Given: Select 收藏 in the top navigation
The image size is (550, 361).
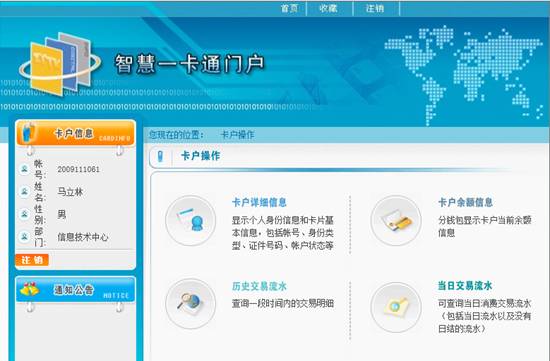Looking at the screenshot, I should coord(328,8).
